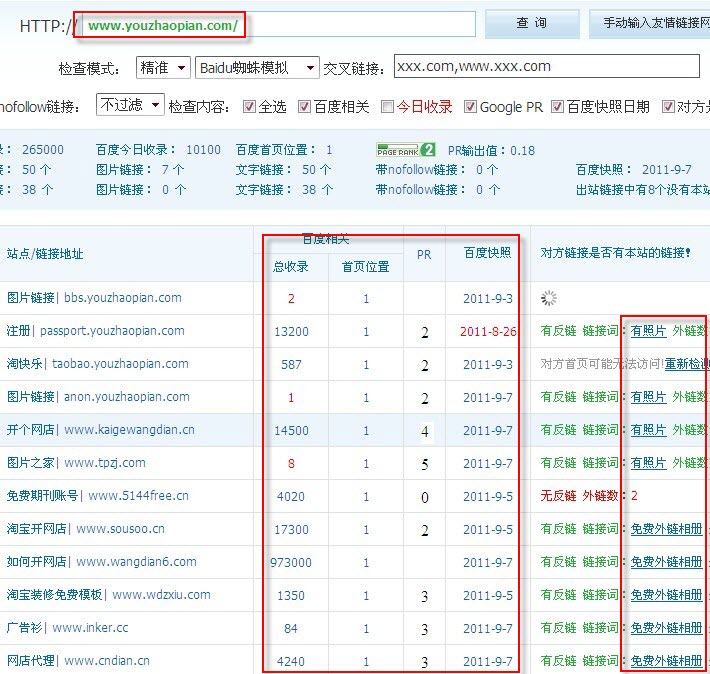
Task: Click the 总收录 value 973000
Action: (x=291, y=563)
